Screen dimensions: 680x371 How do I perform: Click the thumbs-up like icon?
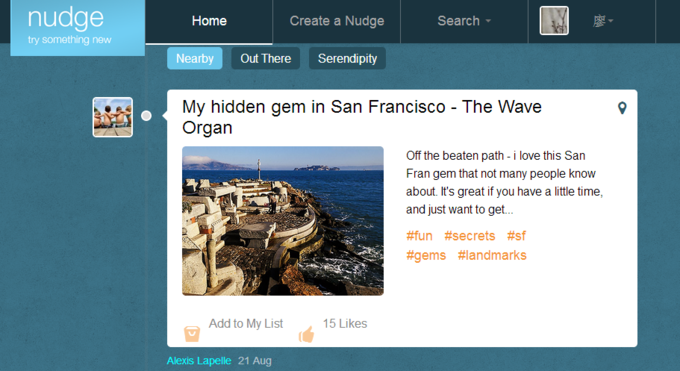(307, 334)
